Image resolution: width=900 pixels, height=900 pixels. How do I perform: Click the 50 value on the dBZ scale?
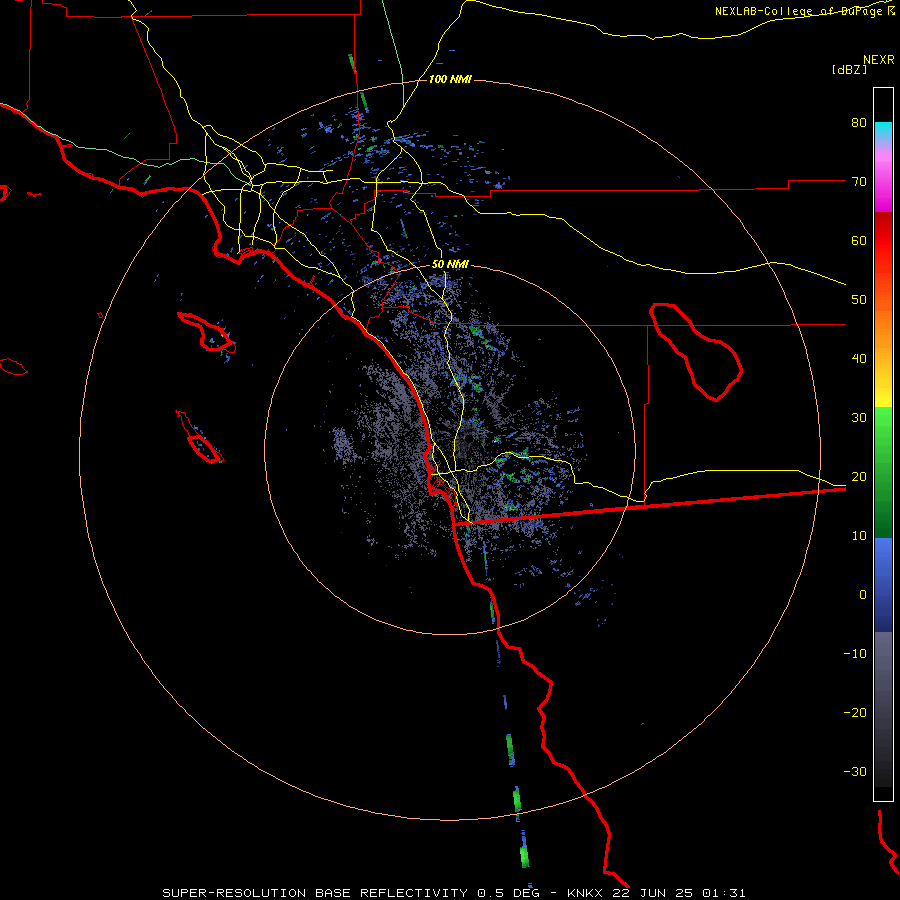click(x=859, y=300)
